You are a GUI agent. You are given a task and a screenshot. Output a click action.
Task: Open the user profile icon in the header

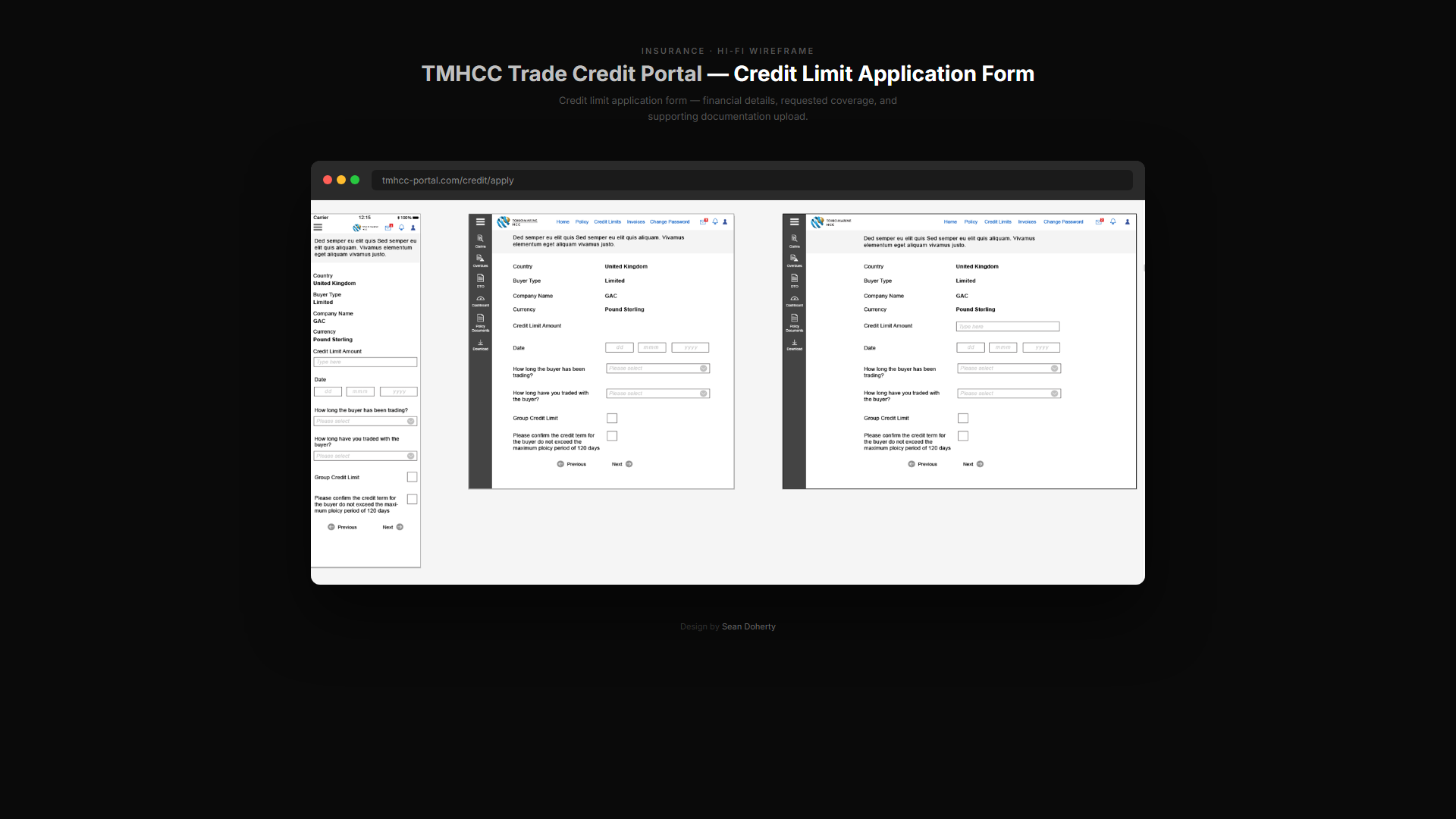[x=725, y=221]
